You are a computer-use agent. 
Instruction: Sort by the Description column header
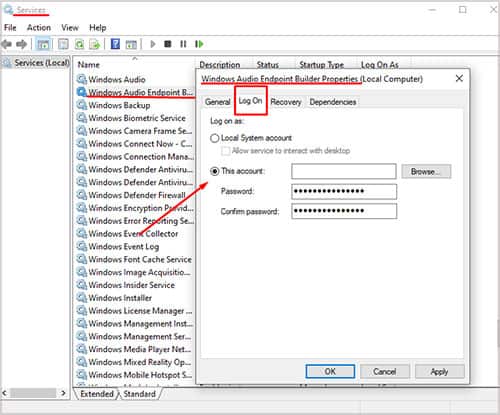(x=220, y=65)
